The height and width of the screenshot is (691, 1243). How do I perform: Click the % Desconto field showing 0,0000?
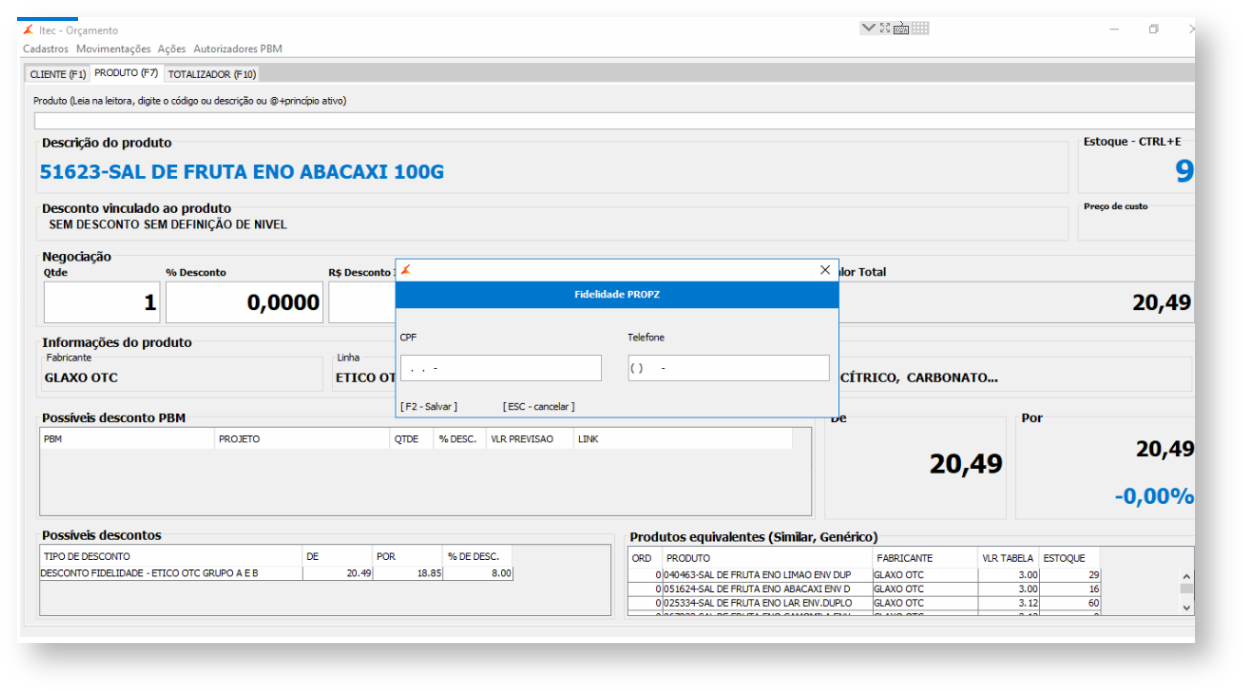[x=245, y=302]
